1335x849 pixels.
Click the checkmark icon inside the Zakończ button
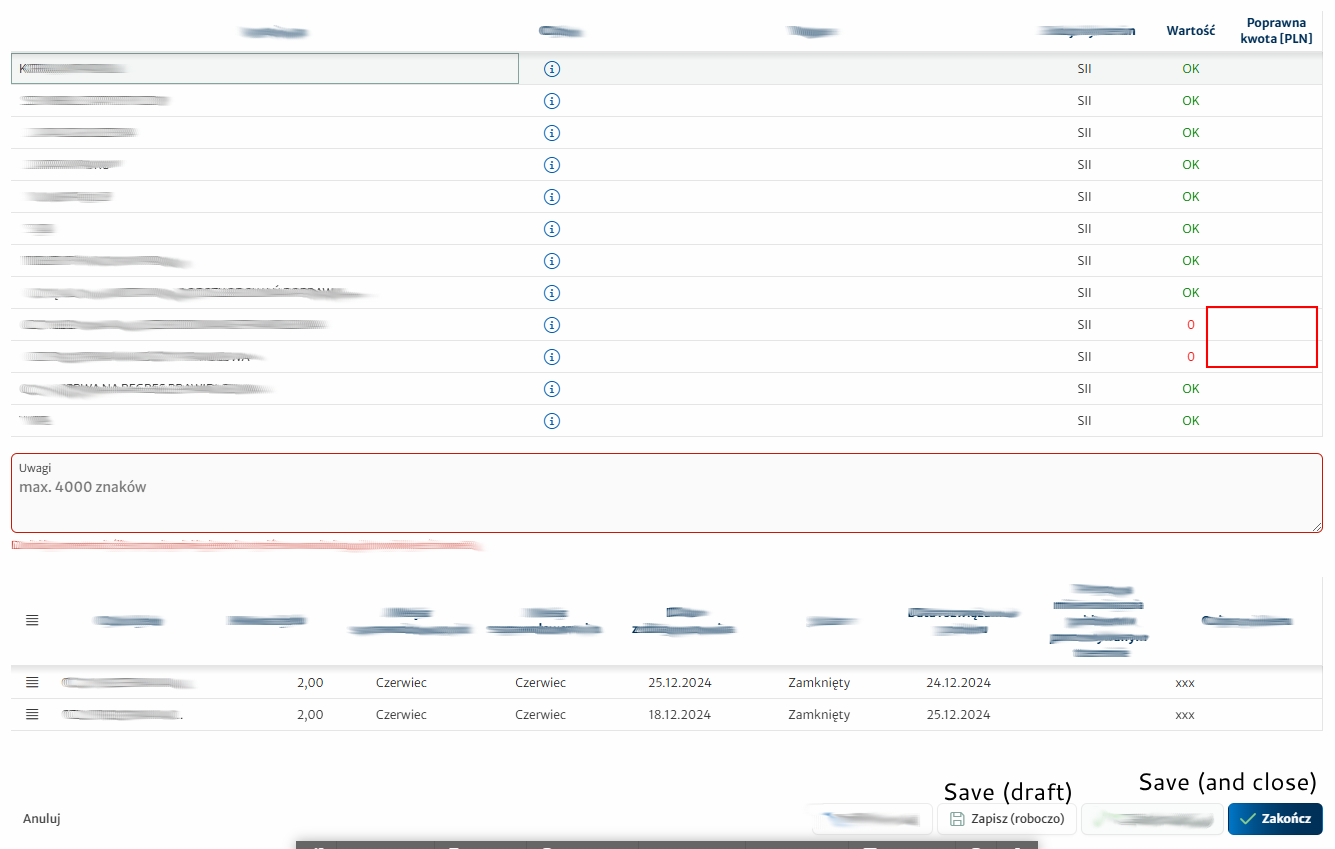1249,818
